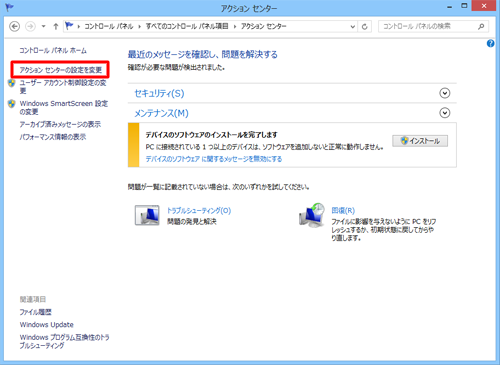
Task: Open the address bar history dropdown
Action: (353, 27)
